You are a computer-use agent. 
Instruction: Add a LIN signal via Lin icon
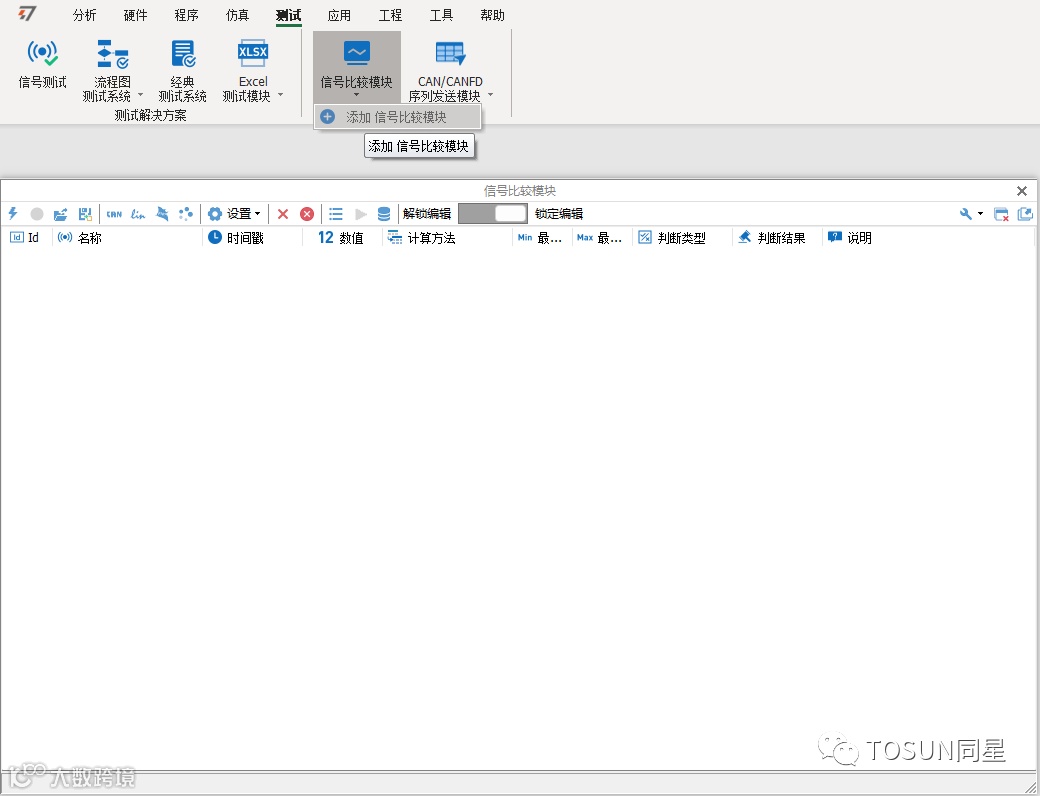point(138,214)
